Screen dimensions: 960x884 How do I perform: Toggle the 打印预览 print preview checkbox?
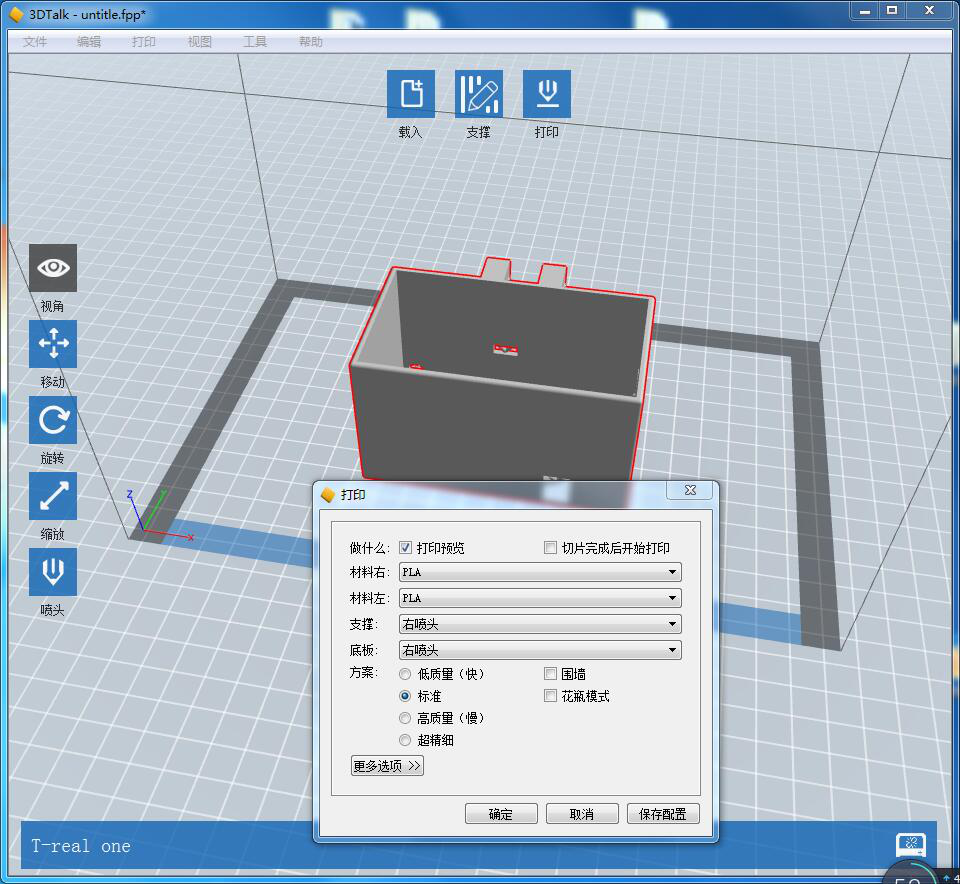(405, 548)
